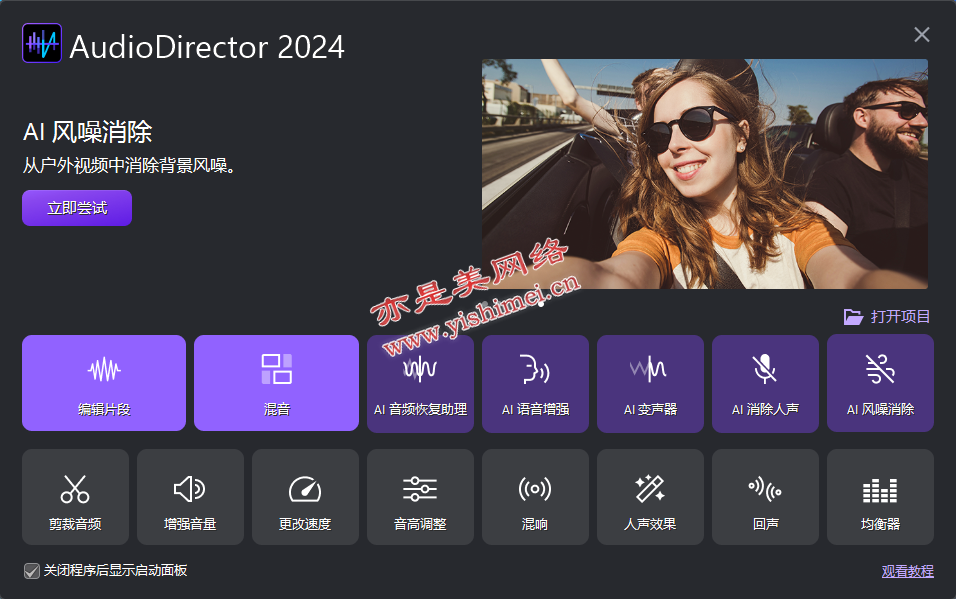Open the 混音 (mix) tile
The image size is (956, 599).
tap(276, 383)
